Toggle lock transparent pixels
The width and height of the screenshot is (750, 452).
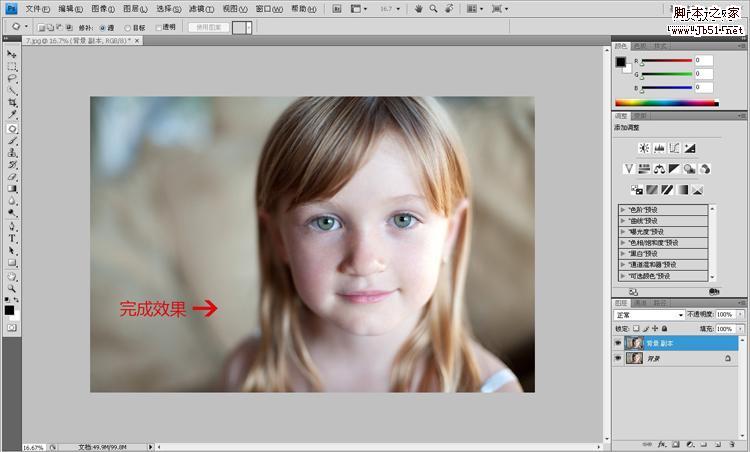tap(636, 329)
